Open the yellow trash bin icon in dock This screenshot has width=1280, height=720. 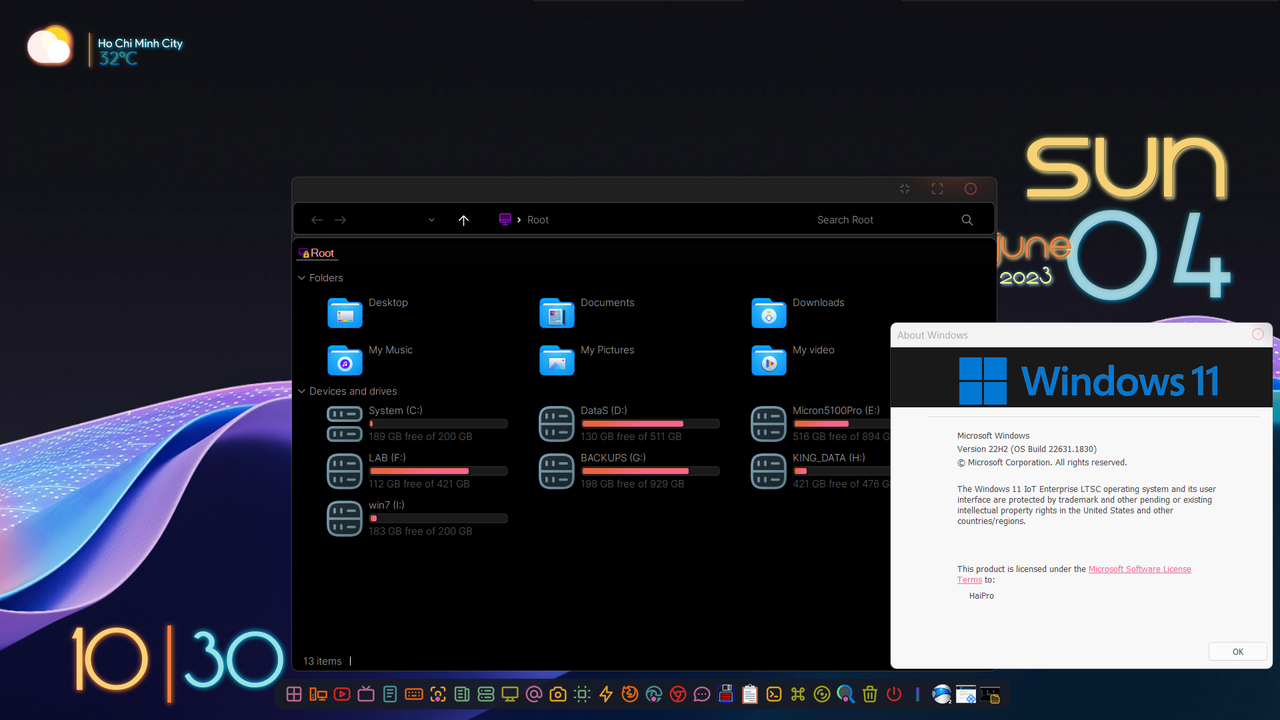(x=870, y=694)
